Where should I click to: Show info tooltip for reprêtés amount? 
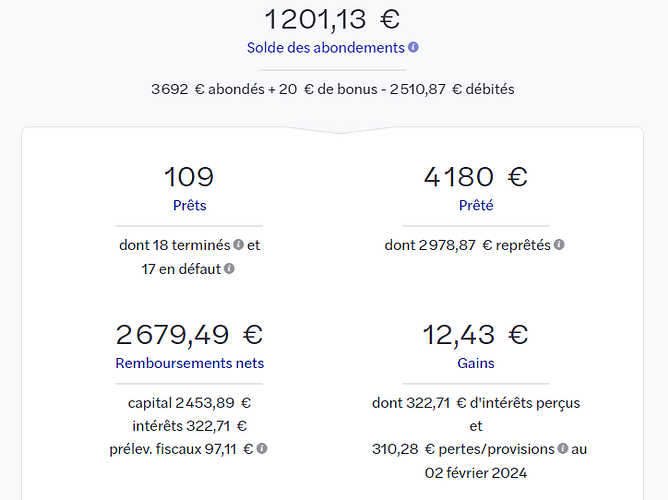tap(559, 245)
